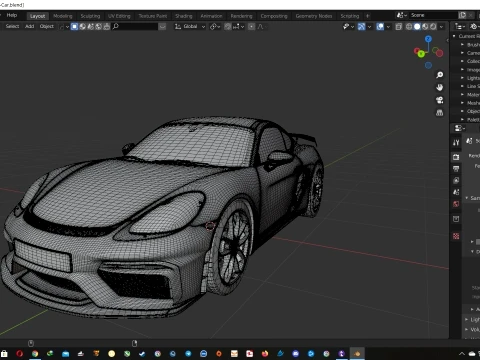This screenshot has height=360, width=480.
Task: Switch to solid viewport shading
Action: pos(417,26)
